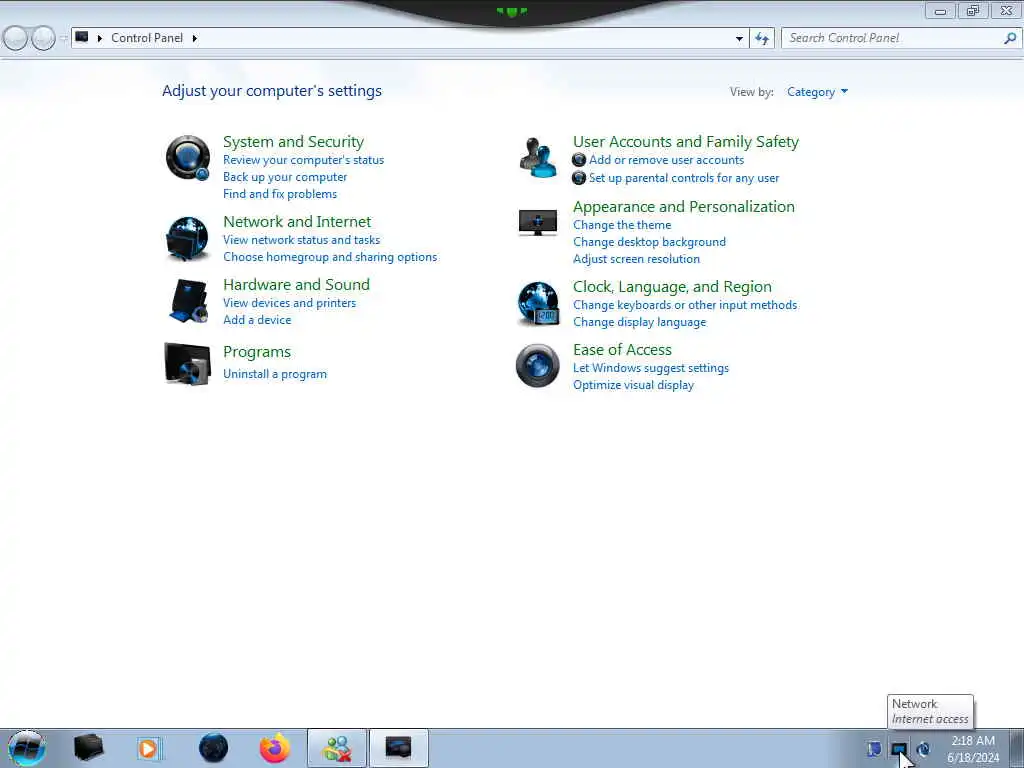Open Firefox from the taskbar
The image size is (1024, 768).
(x=275, y=748)
